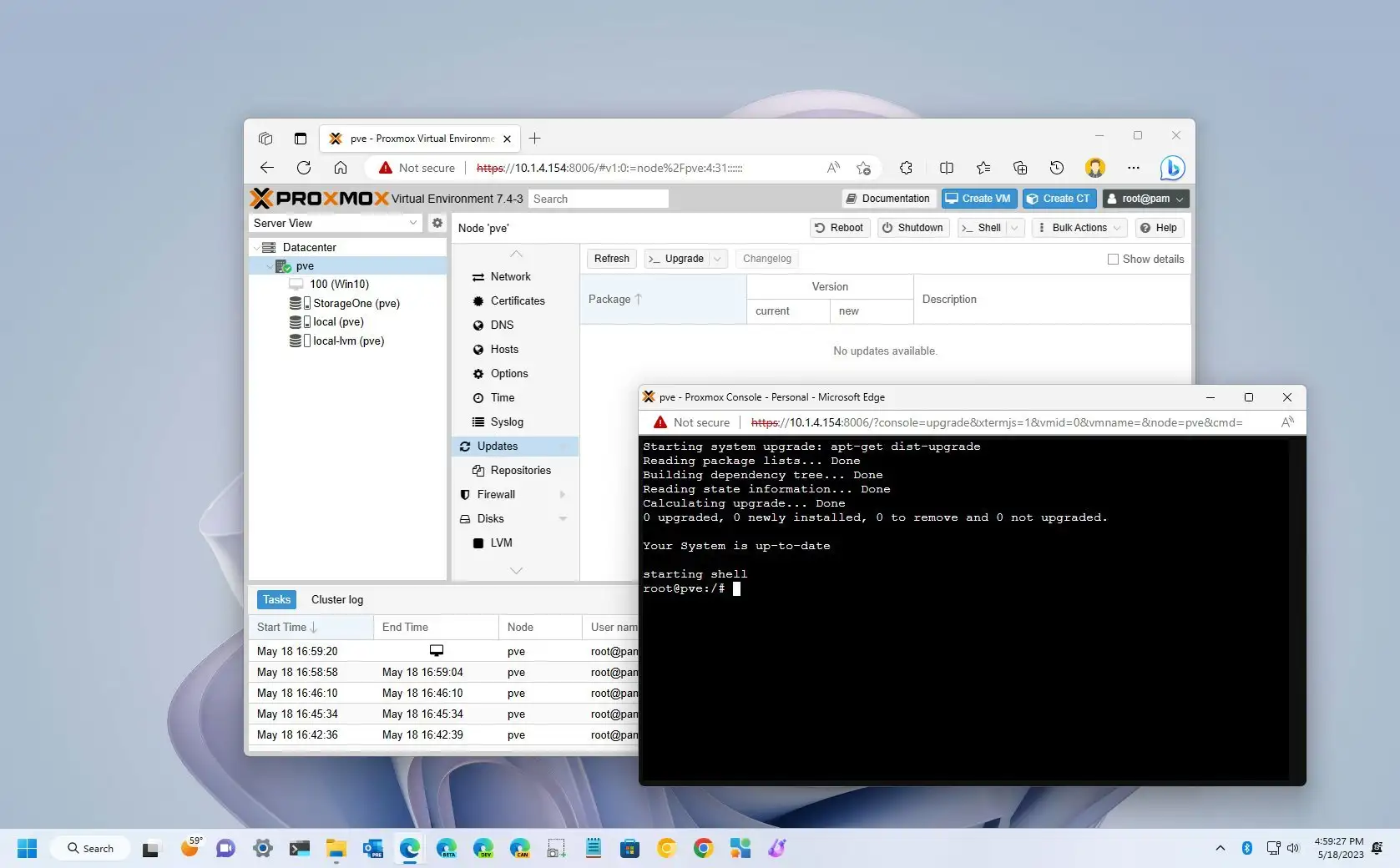Viewport: 1400px width, 868px height.
Task: Open the Options panel
Action: pos(507,373)
